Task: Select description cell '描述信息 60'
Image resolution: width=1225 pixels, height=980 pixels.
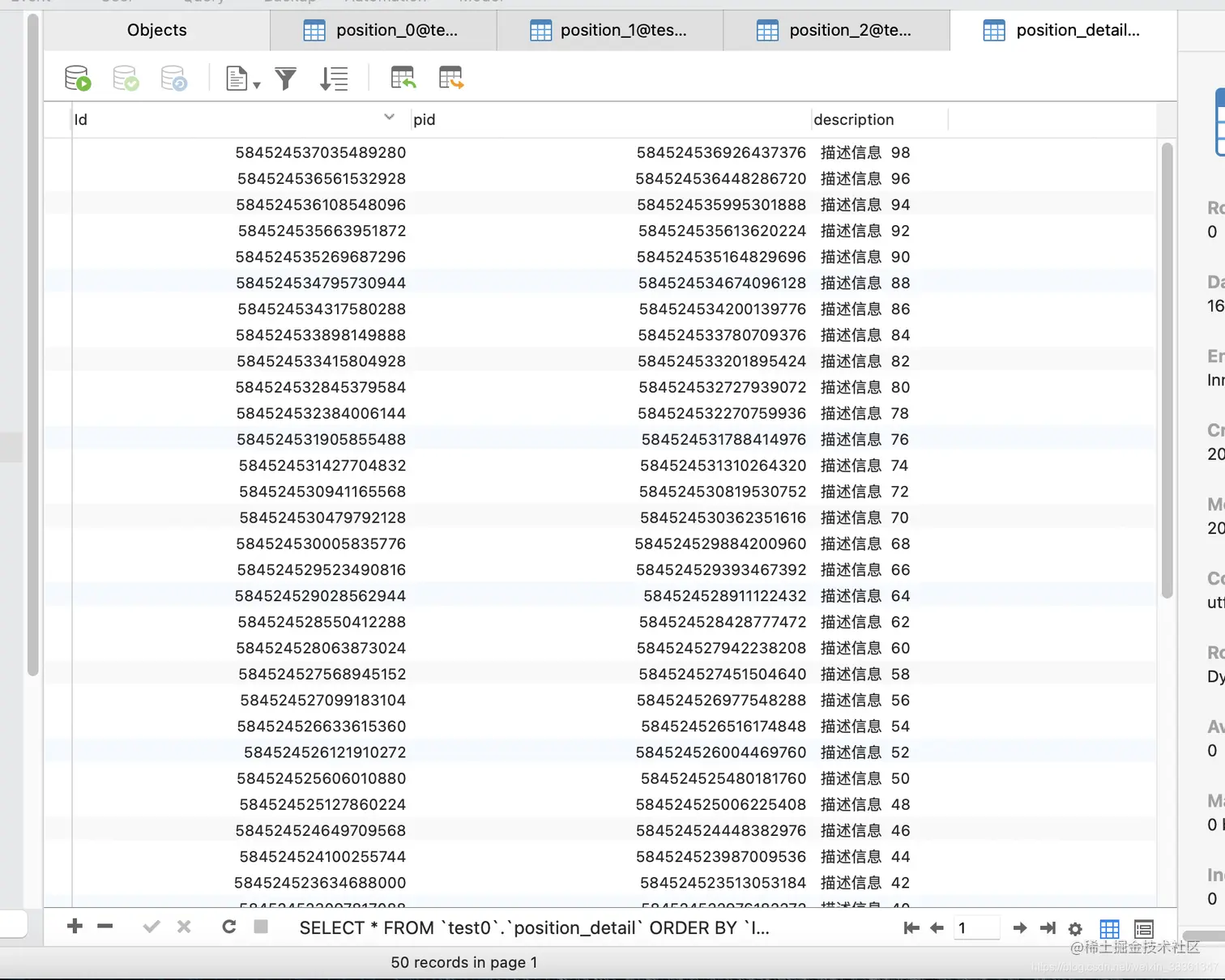Action: point(880,648)
